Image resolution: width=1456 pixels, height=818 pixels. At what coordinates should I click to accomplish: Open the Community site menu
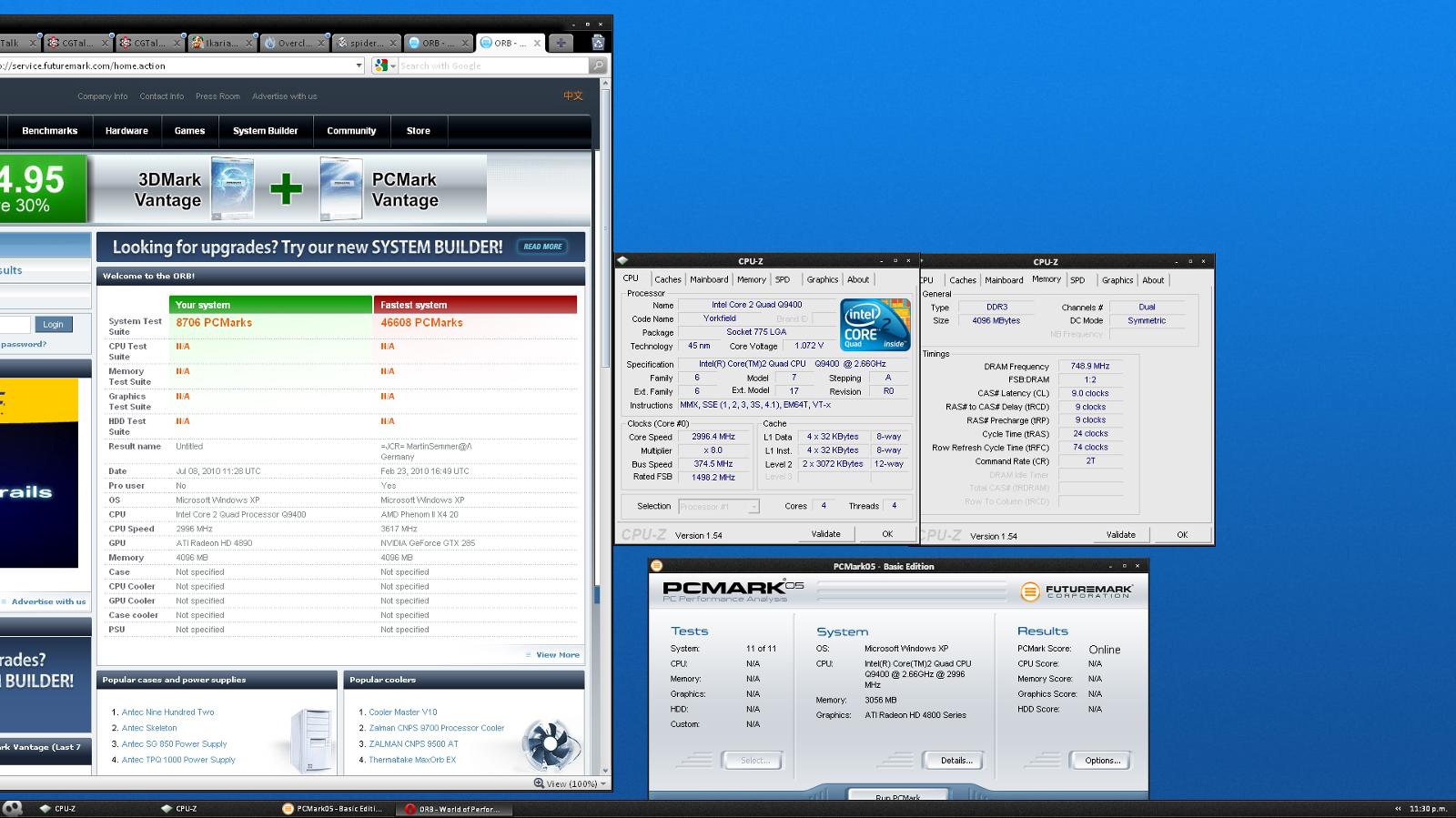coord(351,131)
